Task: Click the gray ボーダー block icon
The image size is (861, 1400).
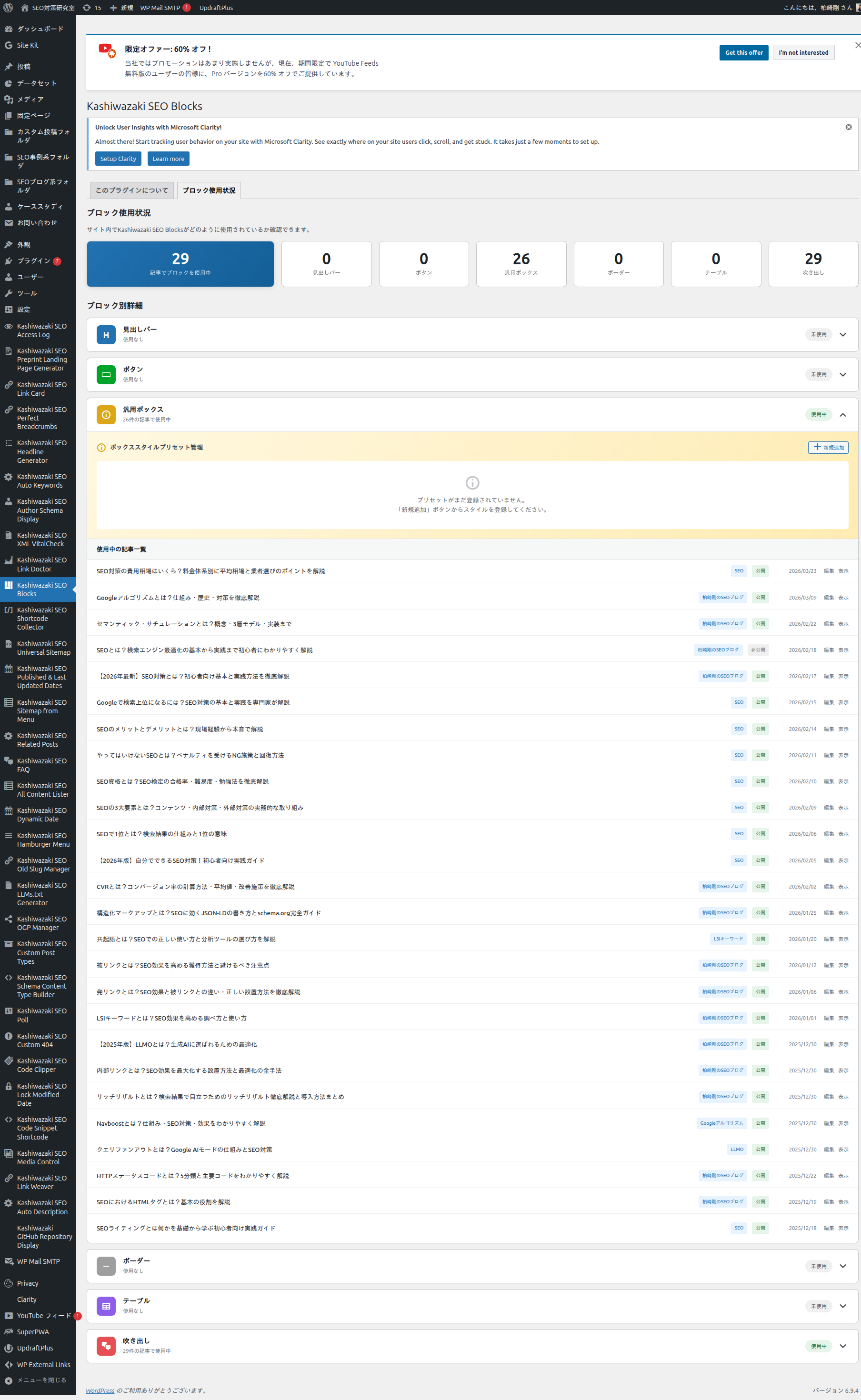Action: point(106,1266)
